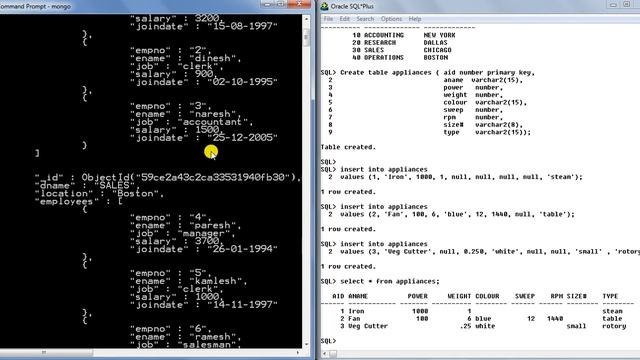This screenshot has width=640, height=360.
Task: Open the File menu in SQL*Plus
Action: click(x=328, y=19)
